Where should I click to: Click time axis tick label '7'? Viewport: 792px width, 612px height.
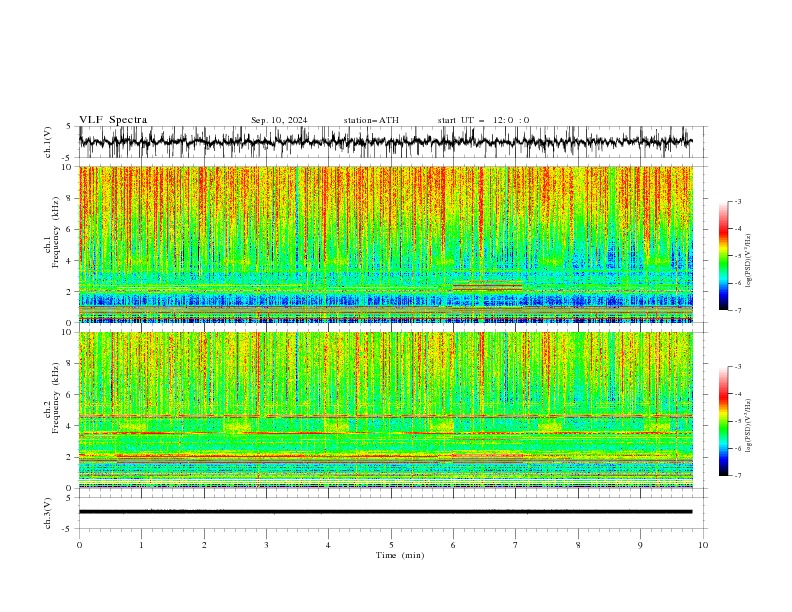516,545
